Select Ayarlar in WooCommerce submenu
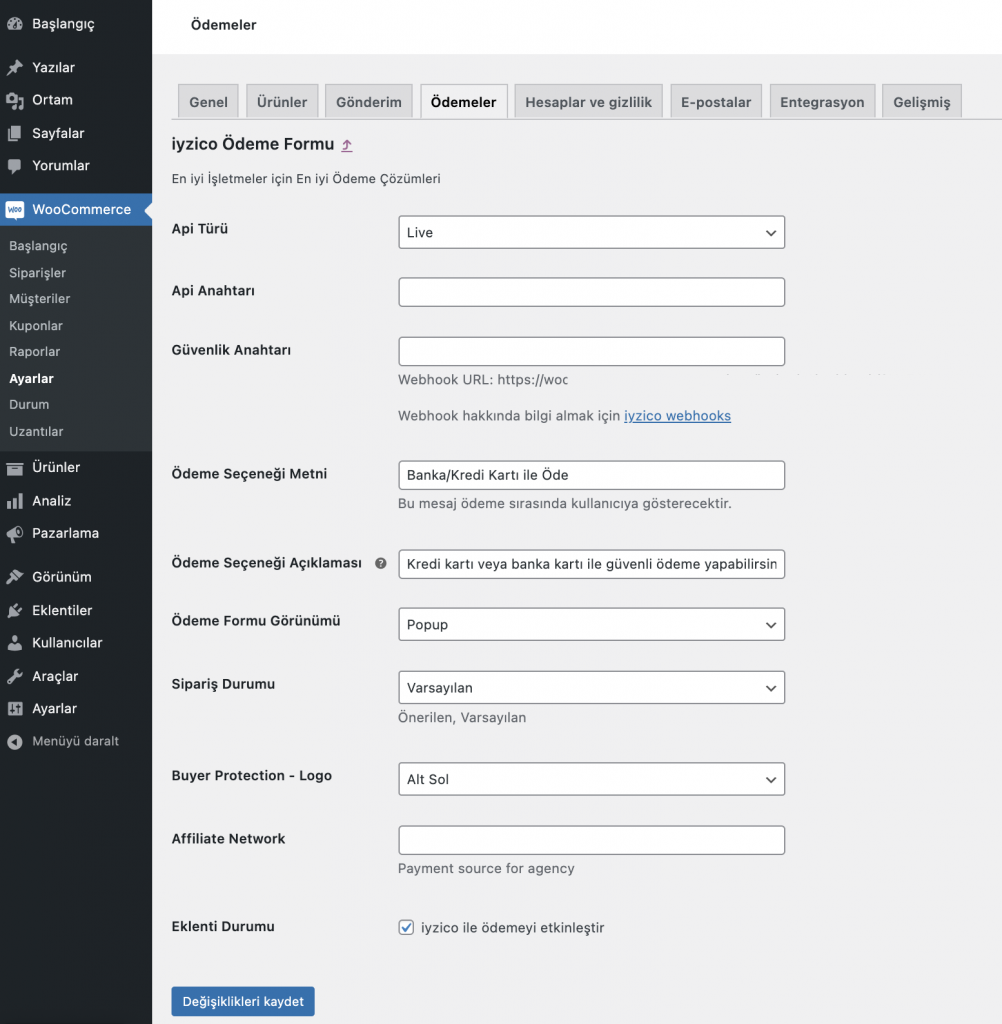 [31, 379]
